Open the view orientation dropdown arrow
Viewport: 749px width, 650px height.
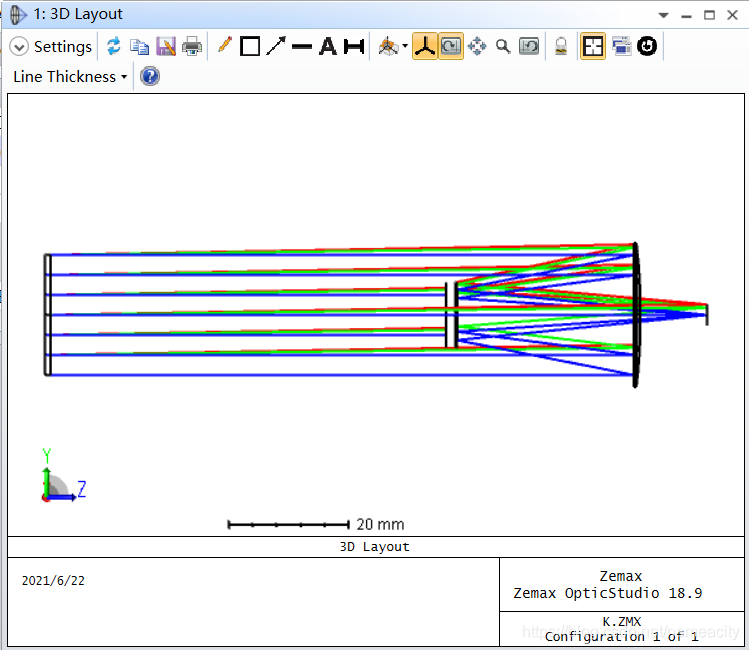tap(405, 46)
